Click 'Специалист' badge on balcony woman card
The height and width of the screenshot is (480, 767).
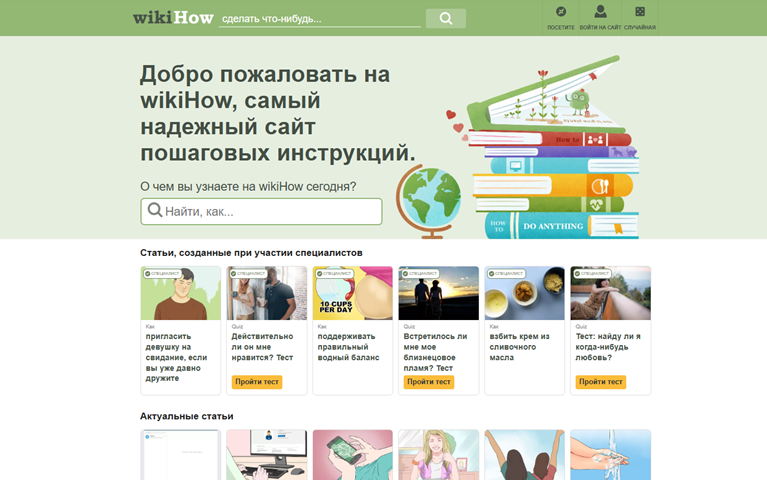point(592,274)
